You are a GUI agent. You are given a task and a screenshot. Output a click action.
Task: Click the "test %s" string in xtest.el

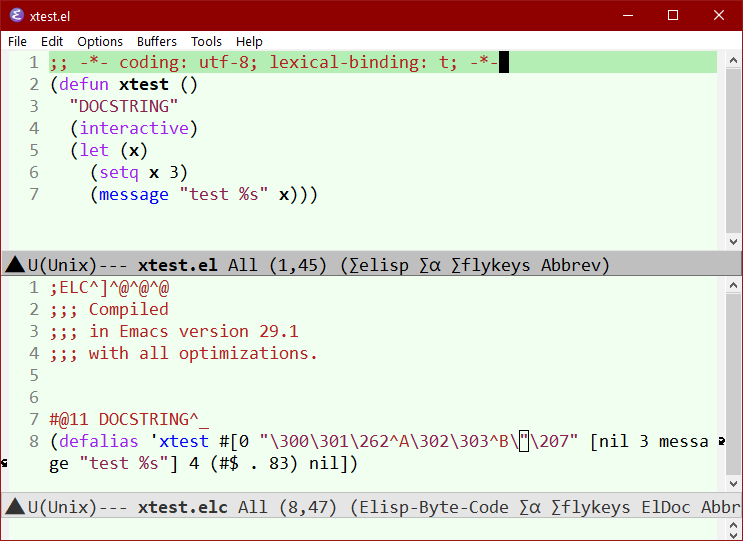click(224, 194)
